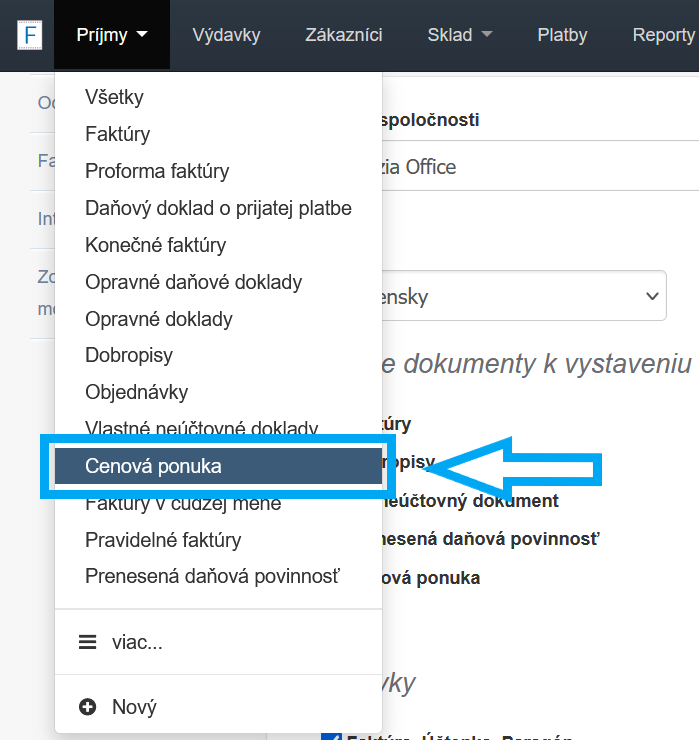Choose Faktúry from the dropdown list
The width and height of the screenshot is (699, 740).
[x=118, y=134]
